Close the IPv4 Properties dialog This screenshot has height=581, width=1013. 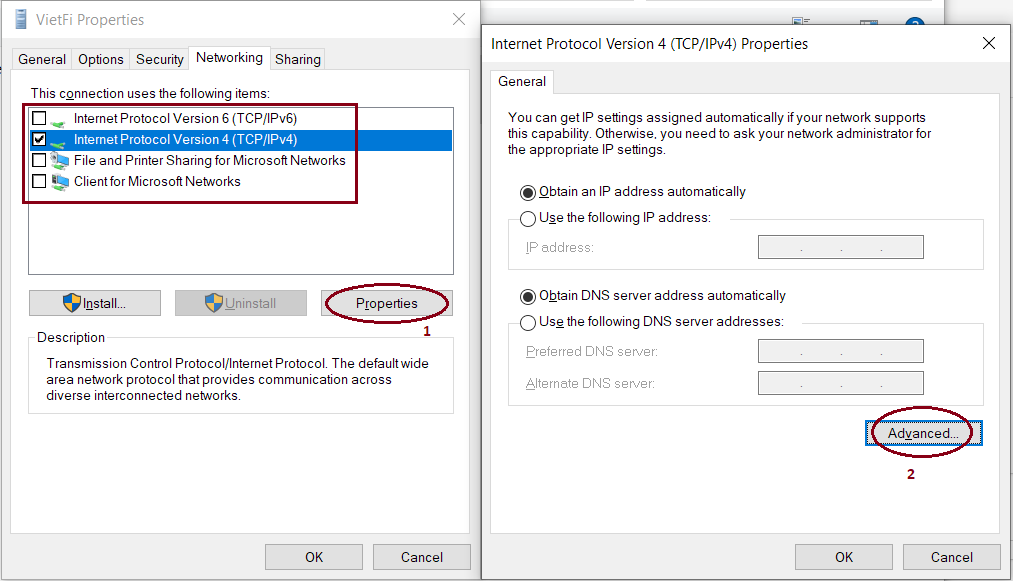[989, 44]
